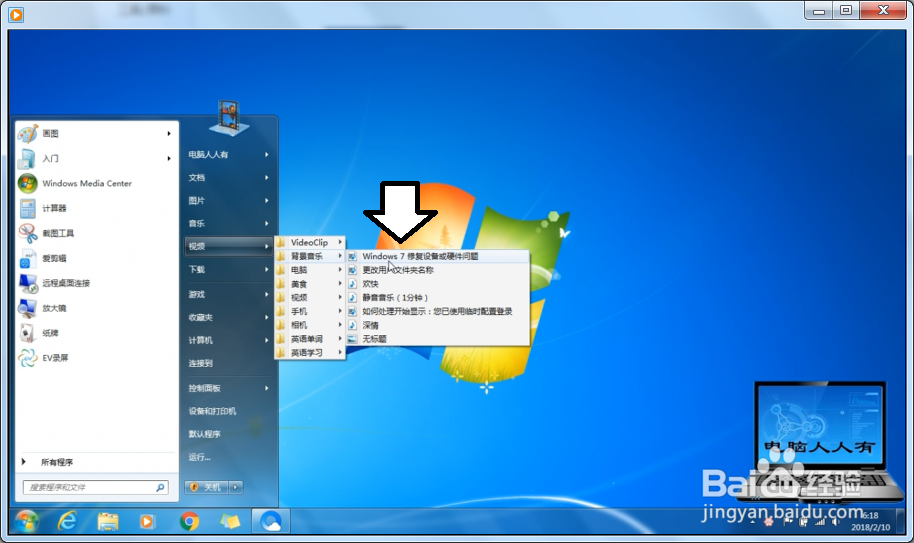Click the user account picture in Start menu
Screen dimensions: 914x543
pos(228,117)
